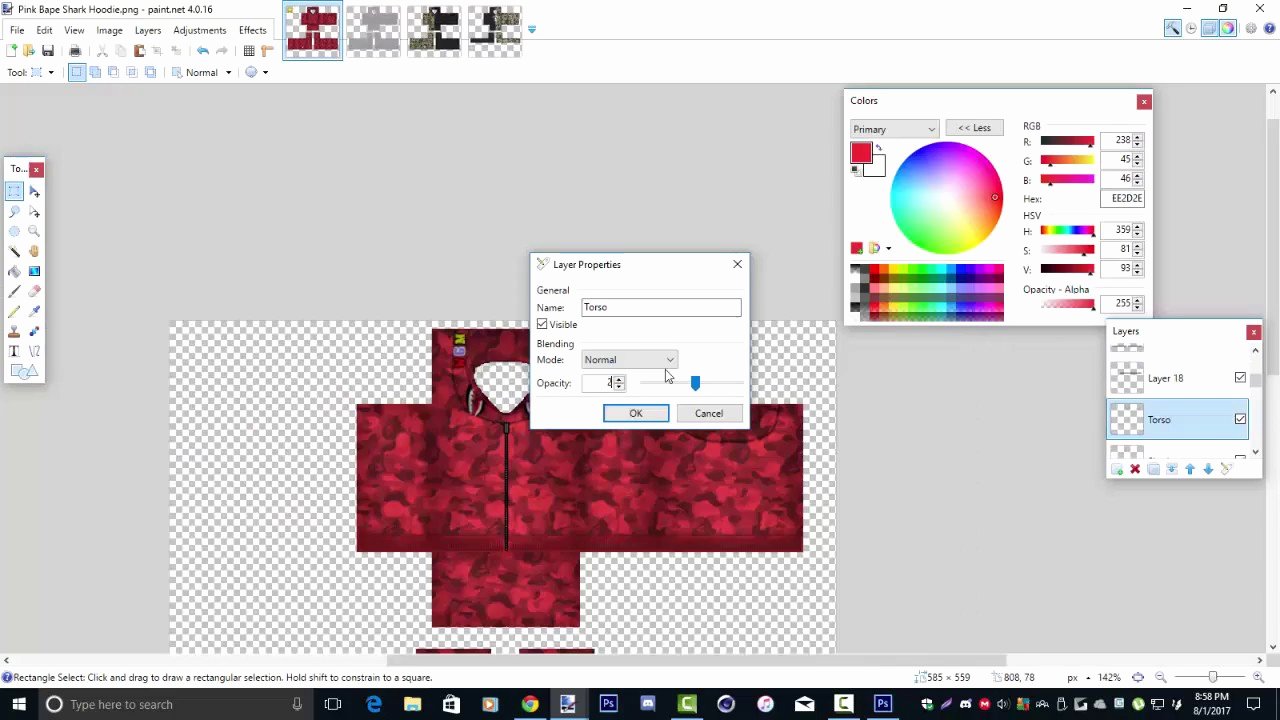
Task: Open Settings gear icon at top right
Action: click(1251, 29)
